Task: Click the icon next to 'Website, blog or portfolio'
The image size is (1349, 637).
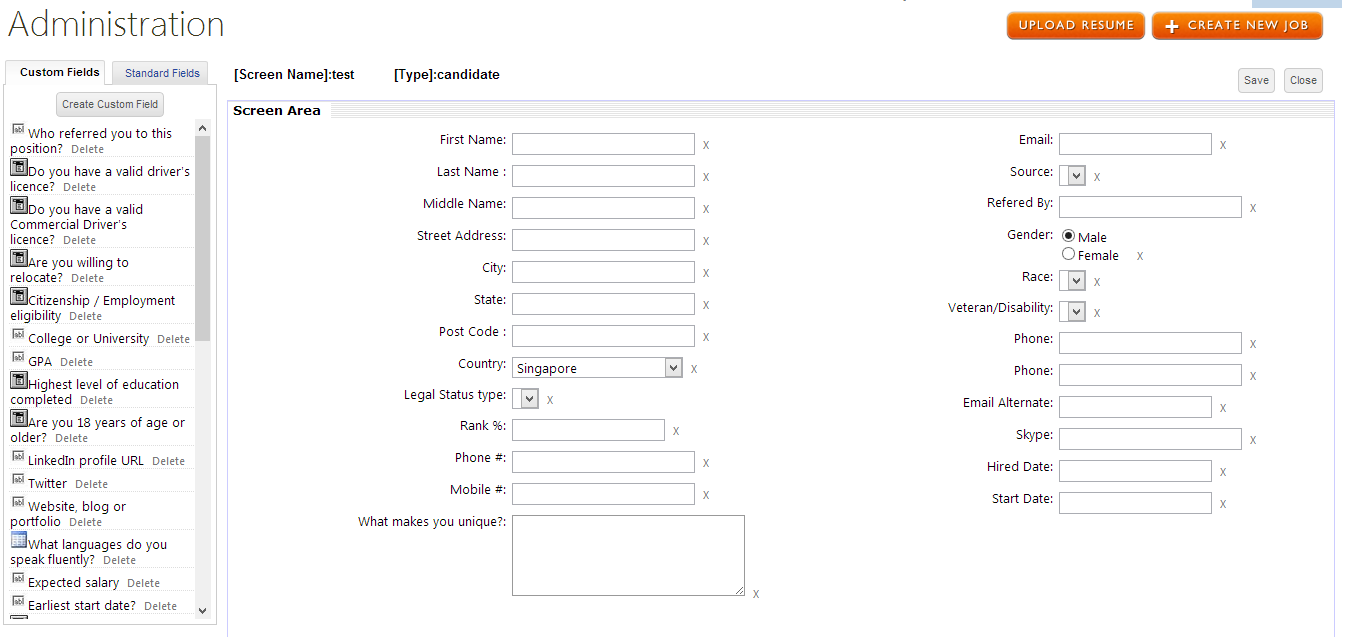Action: 18,502
